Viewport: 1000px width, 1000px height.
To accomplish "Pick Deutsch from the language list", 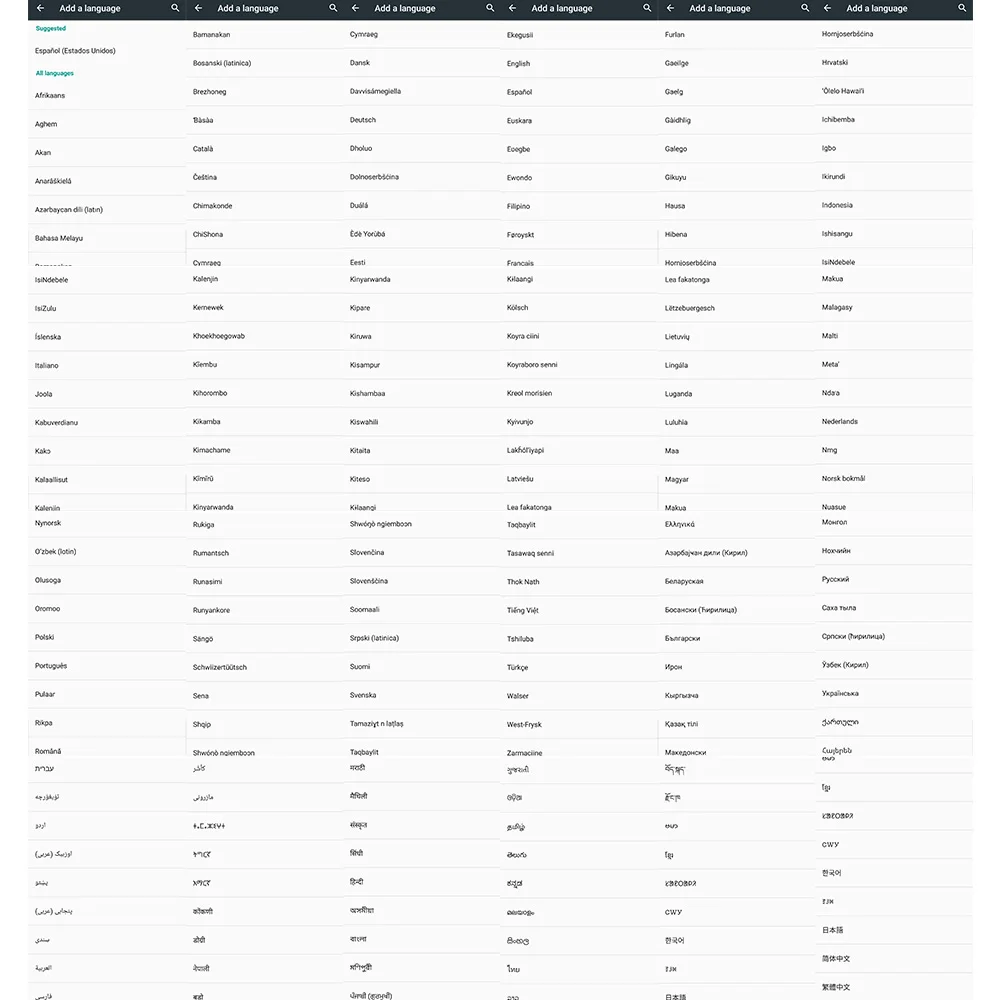I will [421, 120].
